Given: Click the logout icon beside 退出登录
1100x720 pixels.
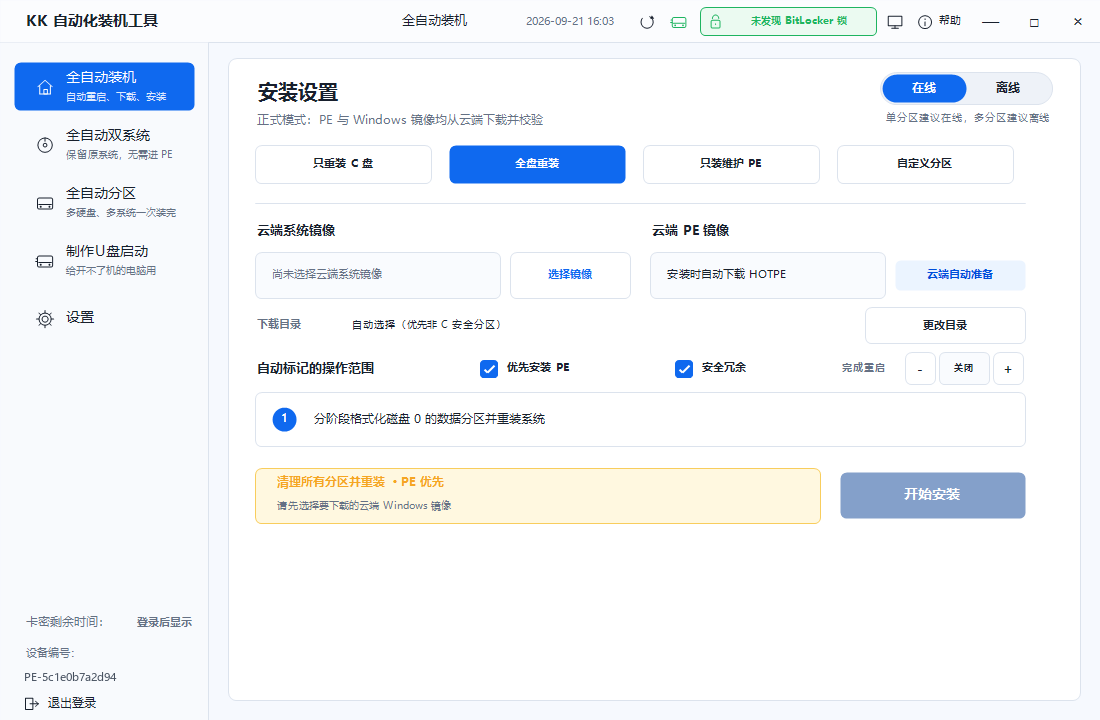Looking at the screenshot, I should [32, 703].
